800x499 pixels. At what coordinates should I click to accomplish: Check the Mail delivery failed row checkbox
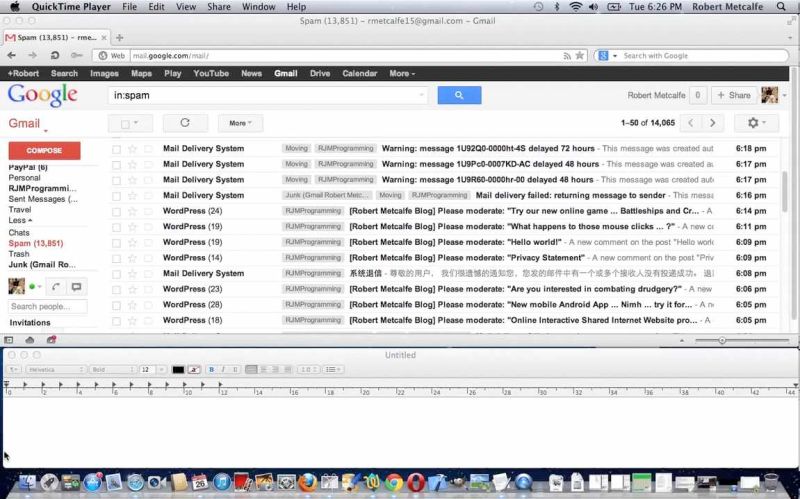tap(116, 196)
